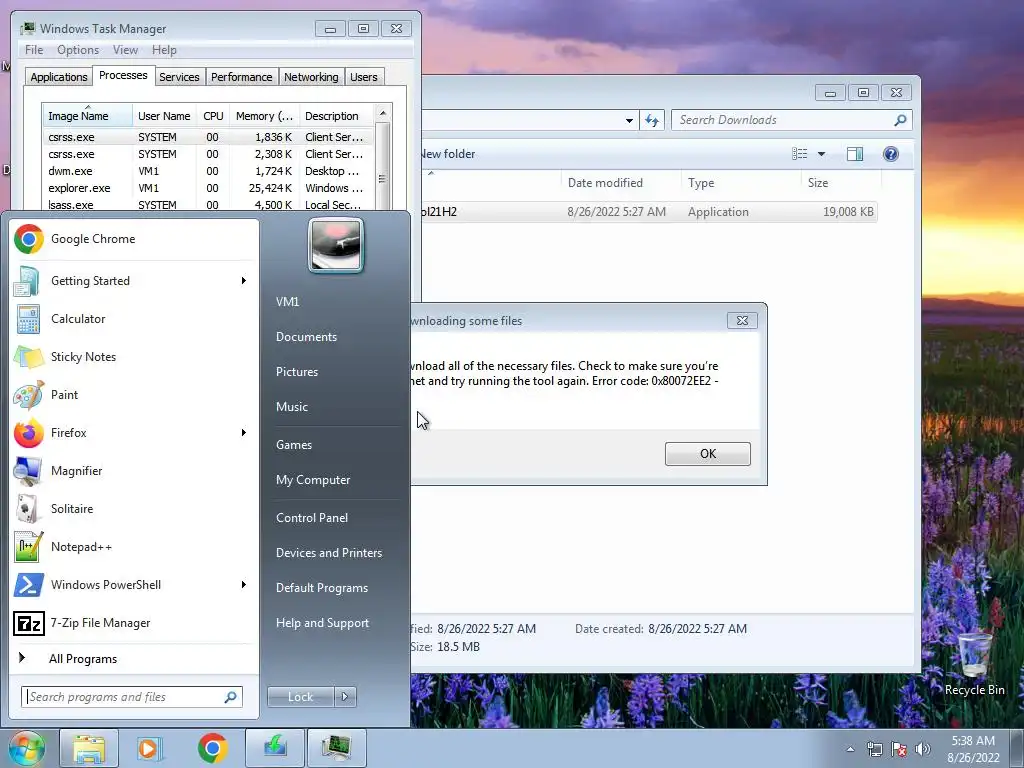Viewport: 1024px width, 768px height.
Task: Open the Solitaire game
Action: click(x=134, y=509)
